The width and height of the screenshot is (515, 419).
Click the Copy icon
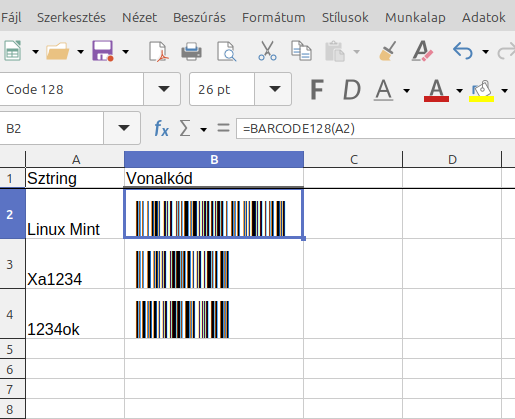point(301,51)
